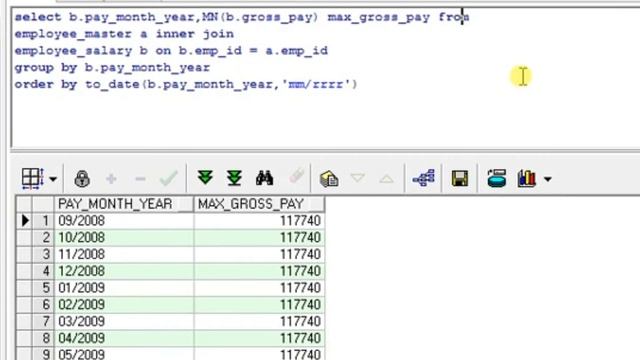This screenshot has width=640, height=360.
Task: Select row number 1 header
Action: click(43, 221)
